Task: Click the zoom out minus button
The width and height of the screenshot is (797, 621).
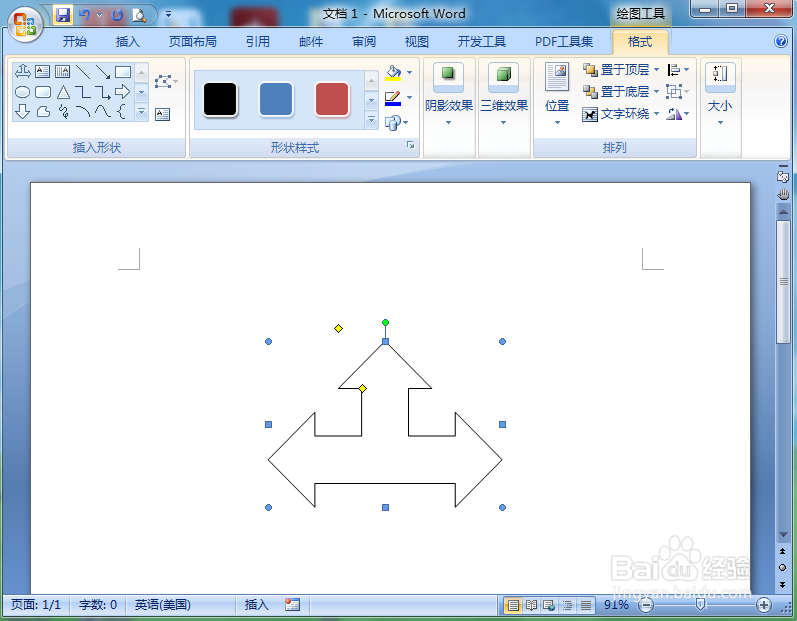Action: click(x=646, y=605)
